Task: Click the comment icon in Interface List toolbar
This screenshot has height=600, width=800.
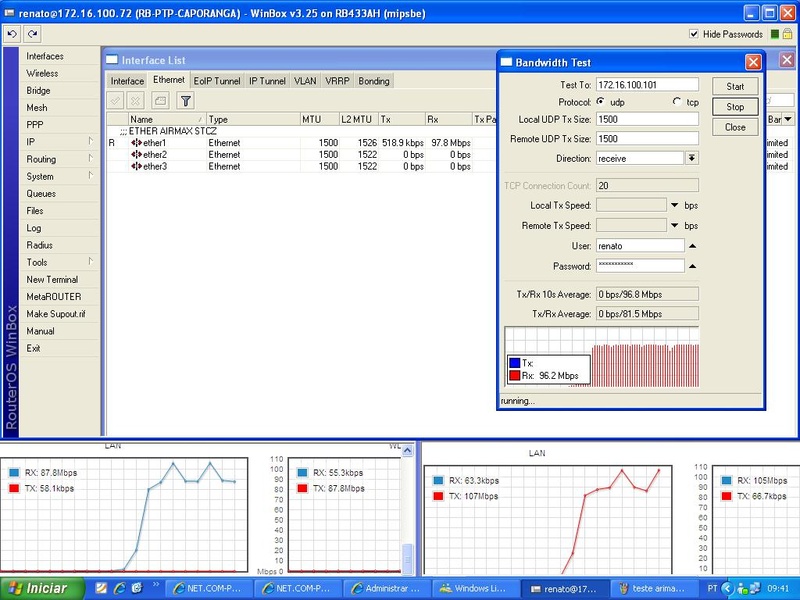Action: click(x=160, y=101)
